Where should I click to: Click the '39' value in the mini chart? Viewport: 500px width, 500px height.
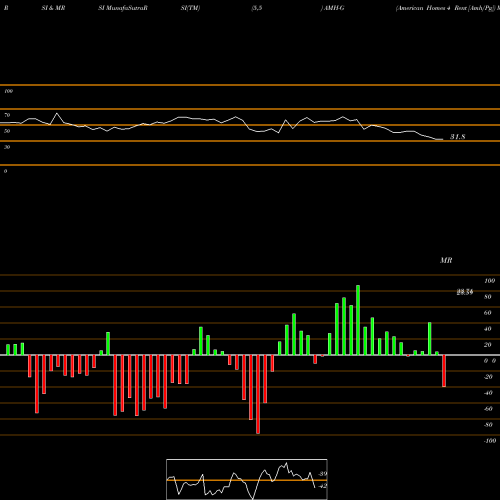(323, 474)
